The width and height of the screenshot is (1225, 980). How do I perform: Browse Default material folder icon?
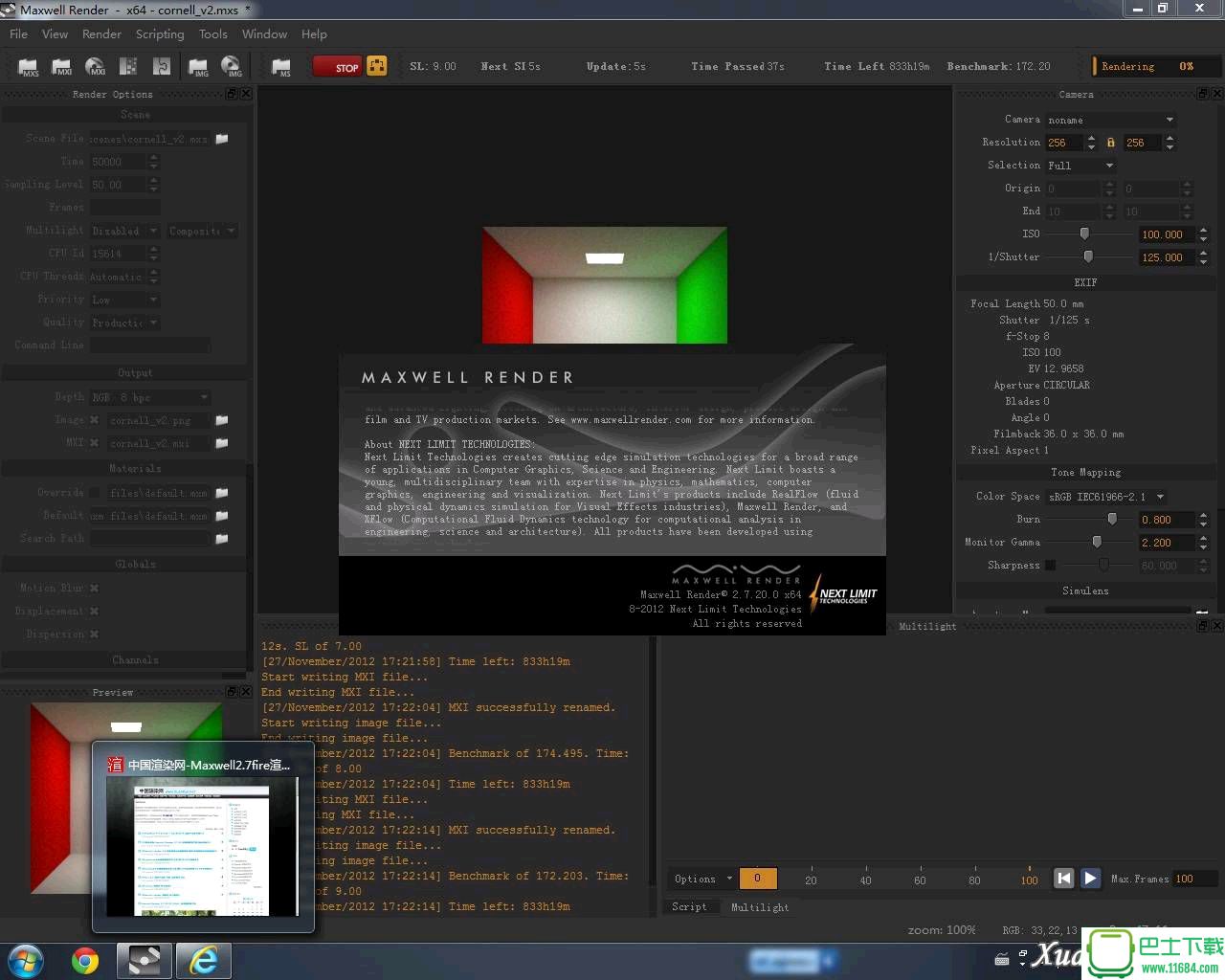[222, 516]
